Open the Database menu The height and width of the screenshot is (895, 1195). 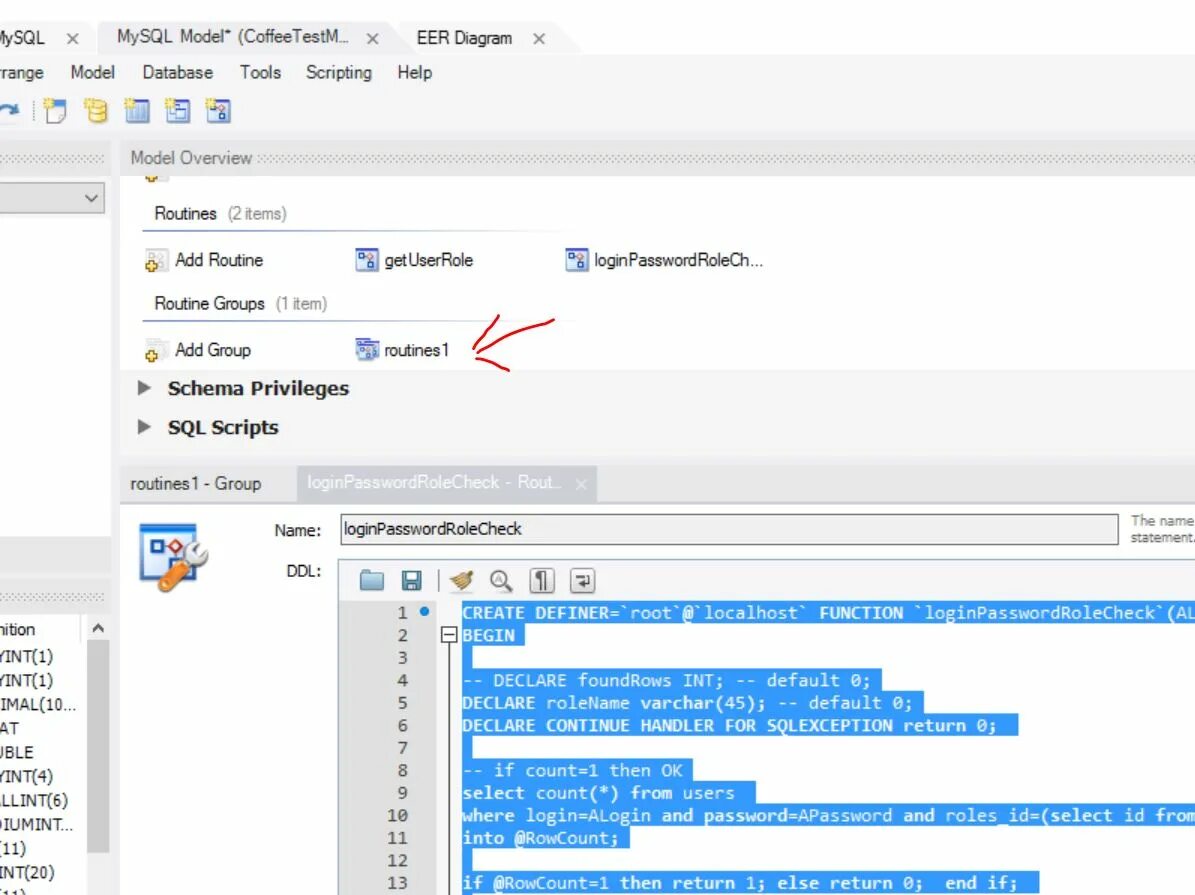pyautogui.click(x=178, y=72)
